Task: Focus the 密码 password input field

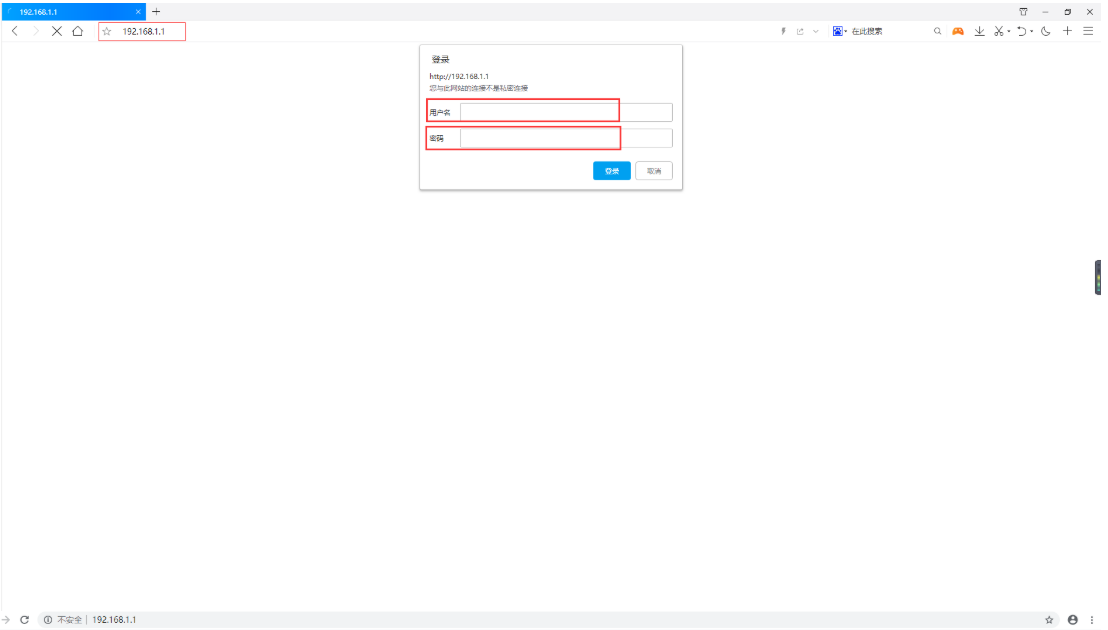Action: (565, 138)
